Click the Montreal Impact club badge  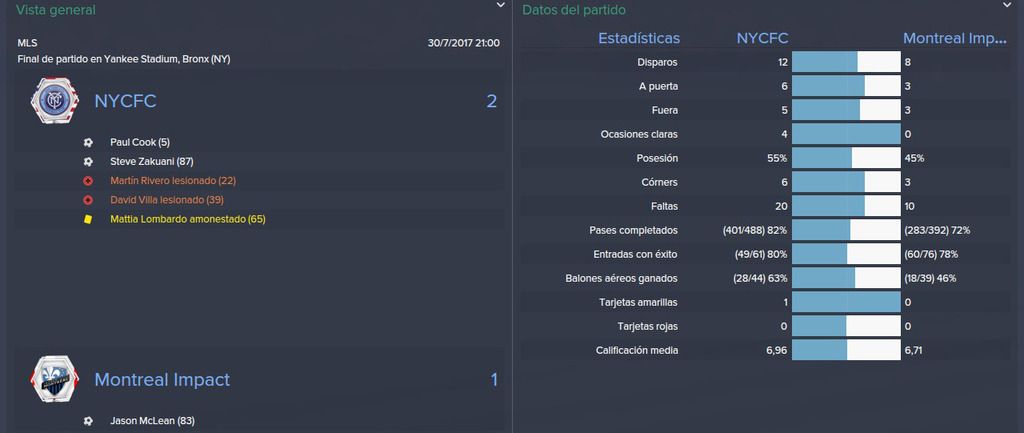click(55, 379)
